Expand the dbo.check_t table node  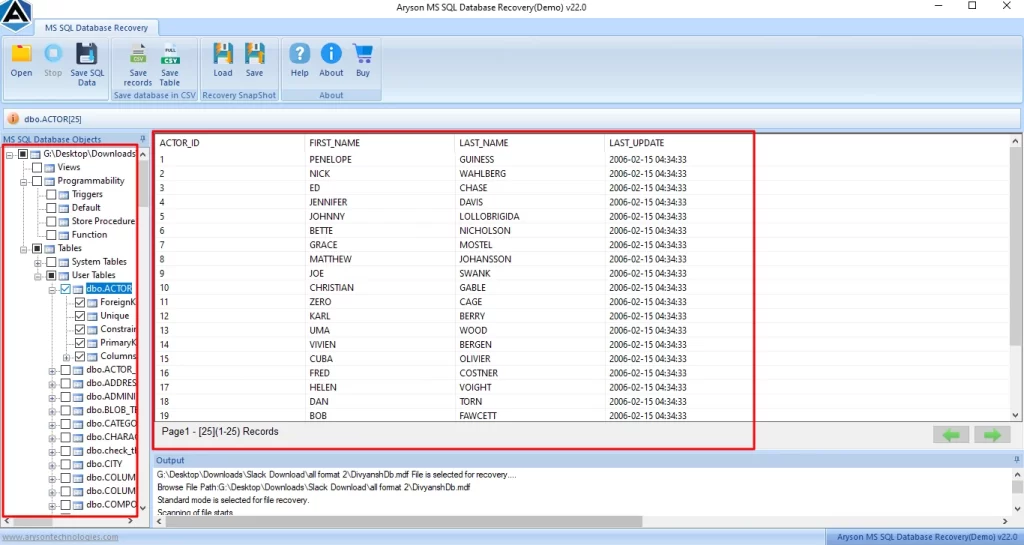tap(52, 451)
